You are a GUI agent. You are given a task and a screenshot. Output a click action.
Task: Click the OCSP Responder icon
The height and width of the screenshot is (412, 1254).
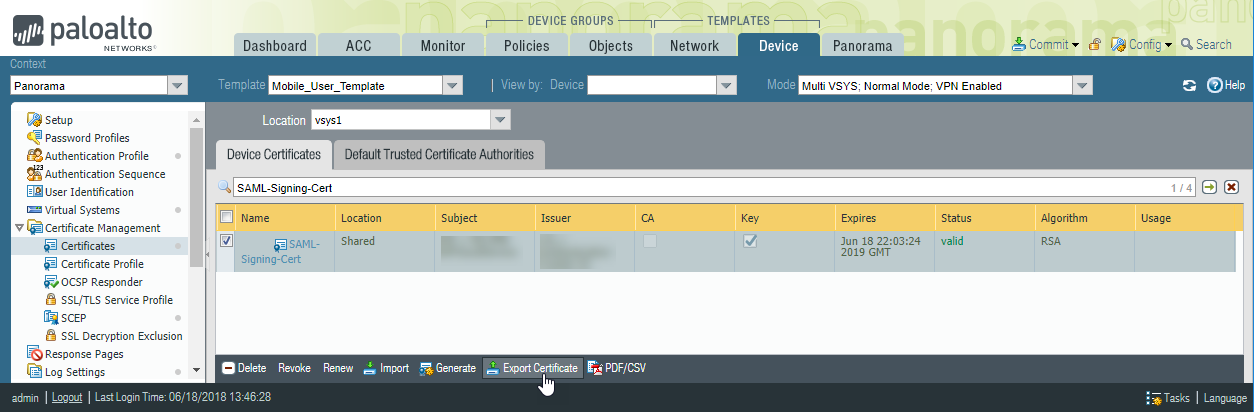(x=51, y=282)
